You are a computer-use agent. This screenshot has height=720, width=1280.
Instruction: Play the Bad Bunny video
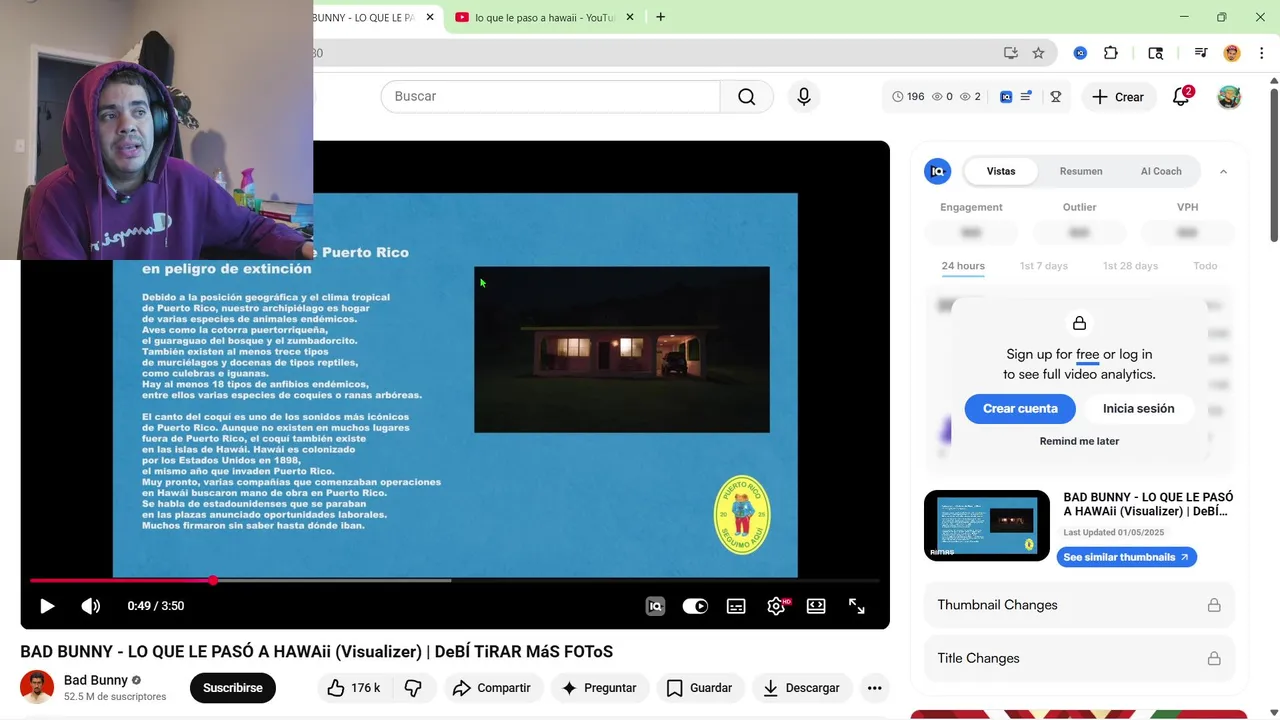[46, 606]
